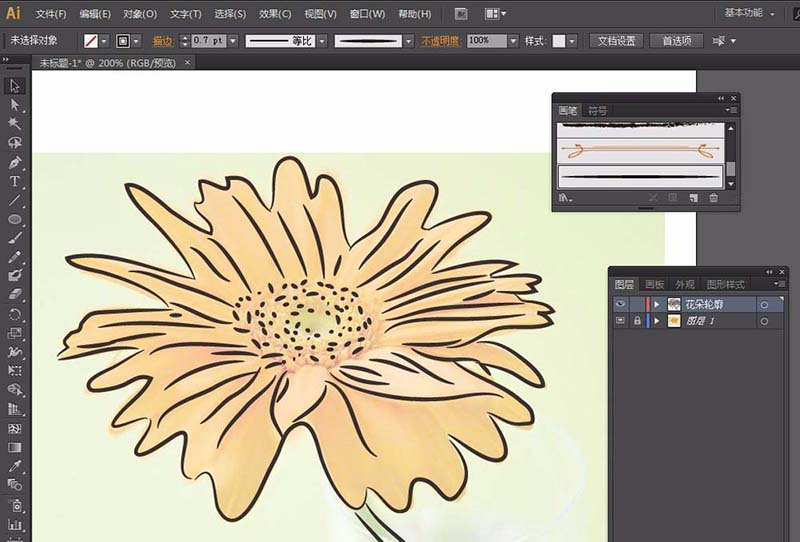Open the 基本功能 workspace dropdown
The width and height of the screenshot is (800, 542).
pyautogui.click(x=750, y=13)
